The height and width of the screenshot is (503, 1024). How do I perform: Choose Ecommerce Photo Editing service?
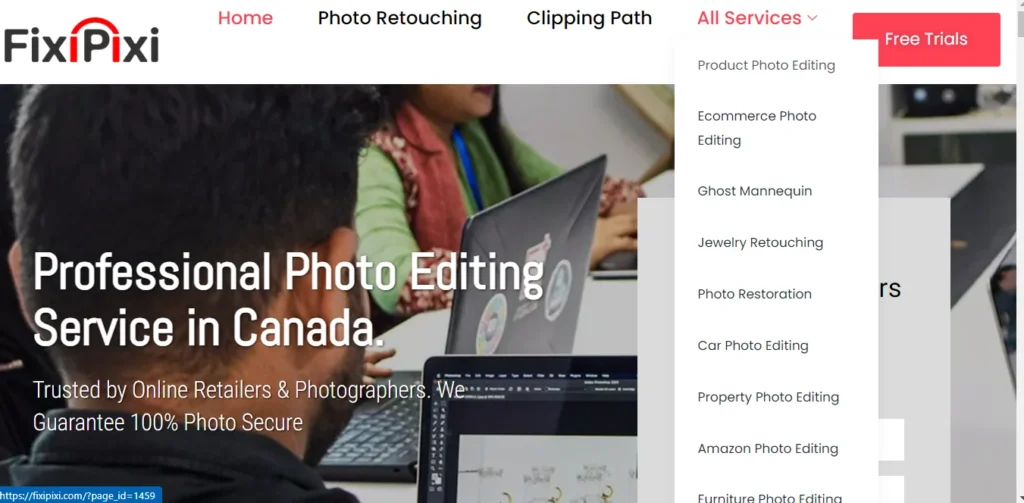(x=757, y=128)
